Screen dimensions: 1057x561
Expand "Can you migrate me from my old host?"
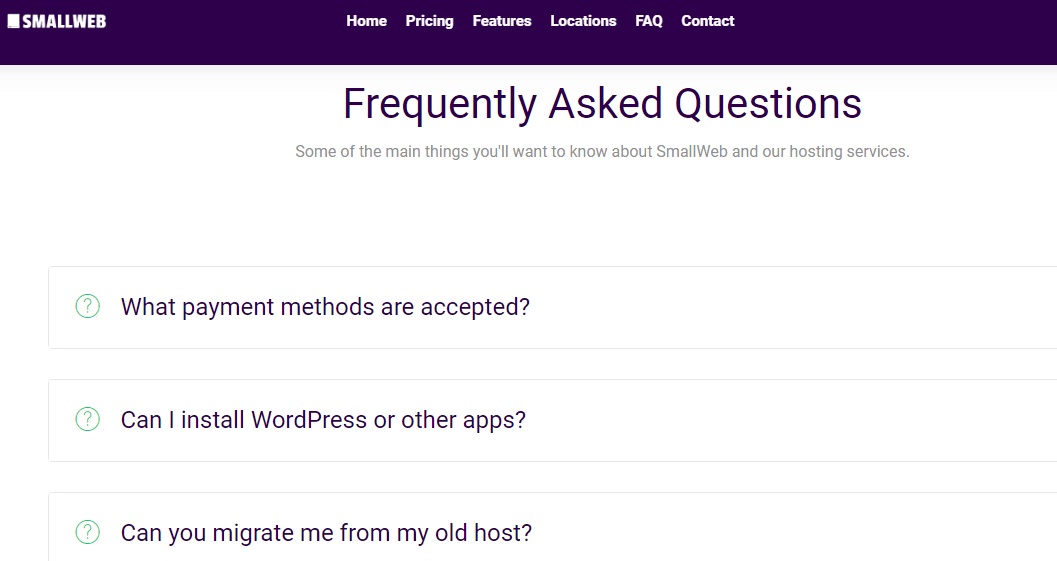[x=552, y=527]
